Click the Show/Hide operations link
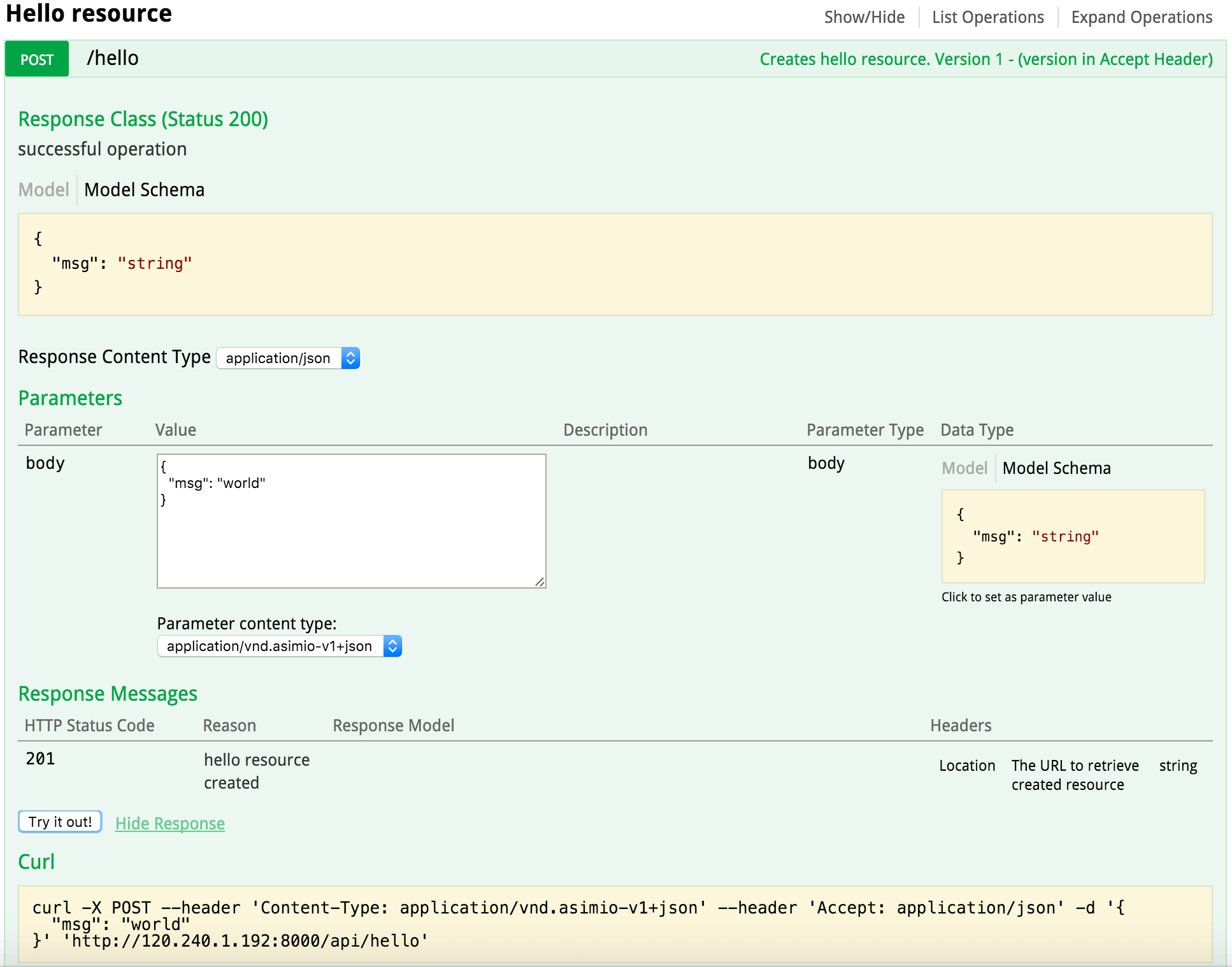 tap(864, 17)
